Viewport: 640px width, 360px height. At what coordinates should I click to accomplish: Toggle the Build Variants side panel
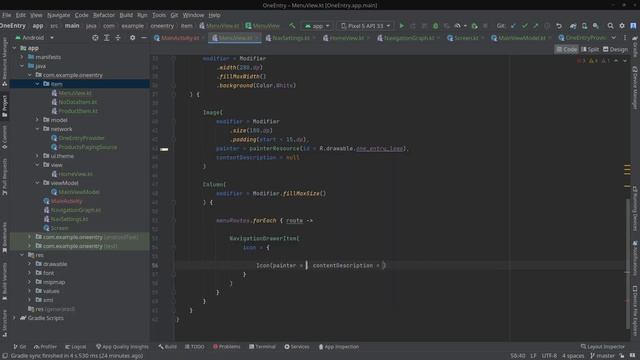point(4,282)
